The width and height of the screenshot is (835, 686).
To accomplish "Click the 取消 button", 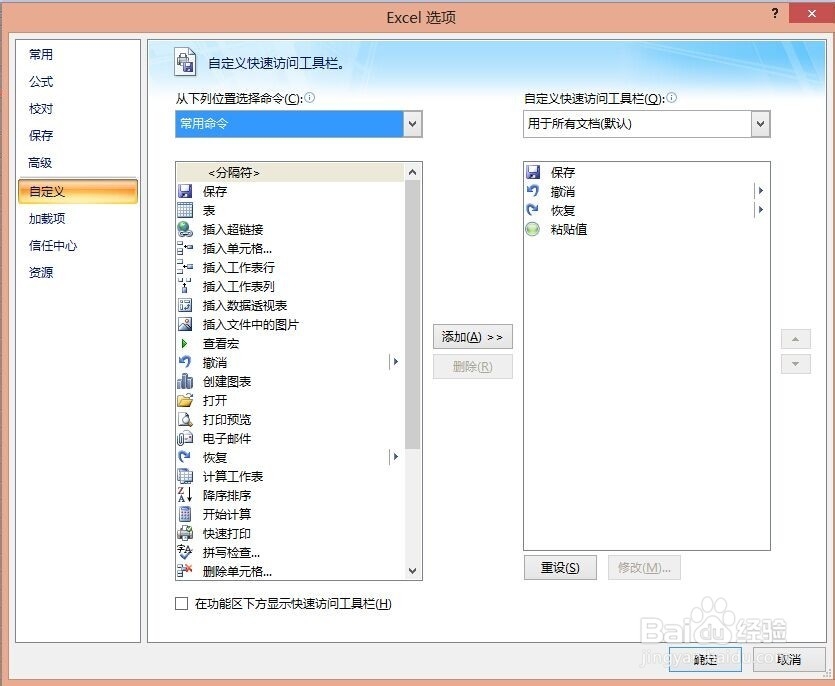I will [789, 660].
